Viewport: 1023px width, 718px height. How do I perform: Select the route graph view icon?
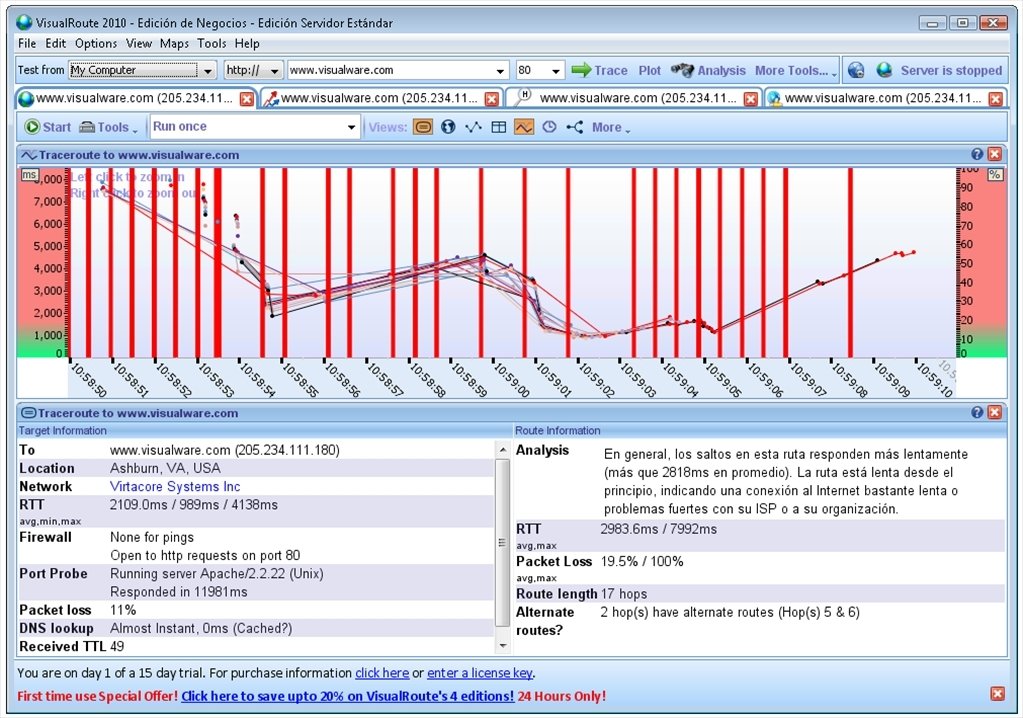[x=473, y=127]
